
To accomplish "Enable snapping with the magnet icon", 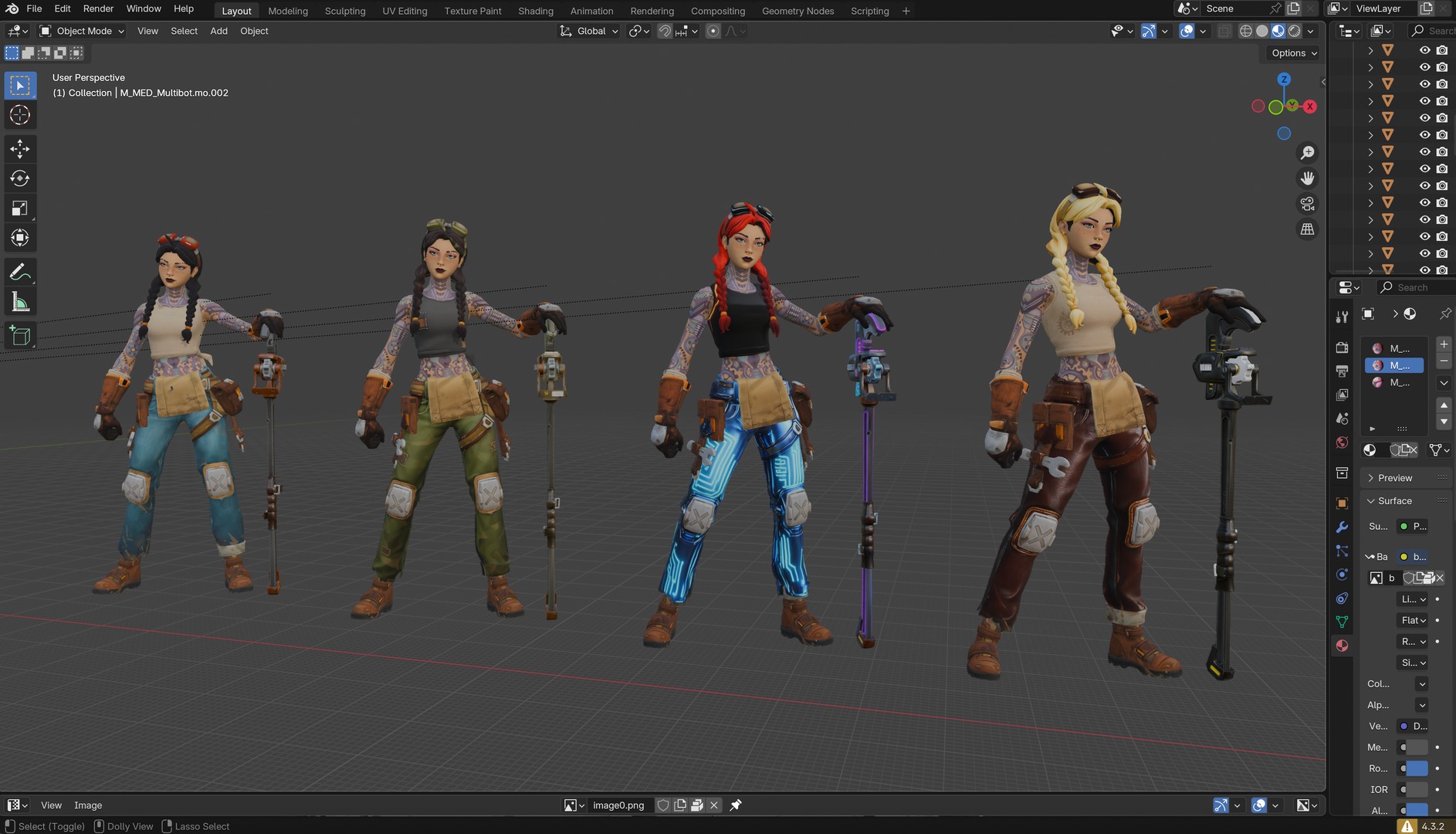I will coord(665,31).
